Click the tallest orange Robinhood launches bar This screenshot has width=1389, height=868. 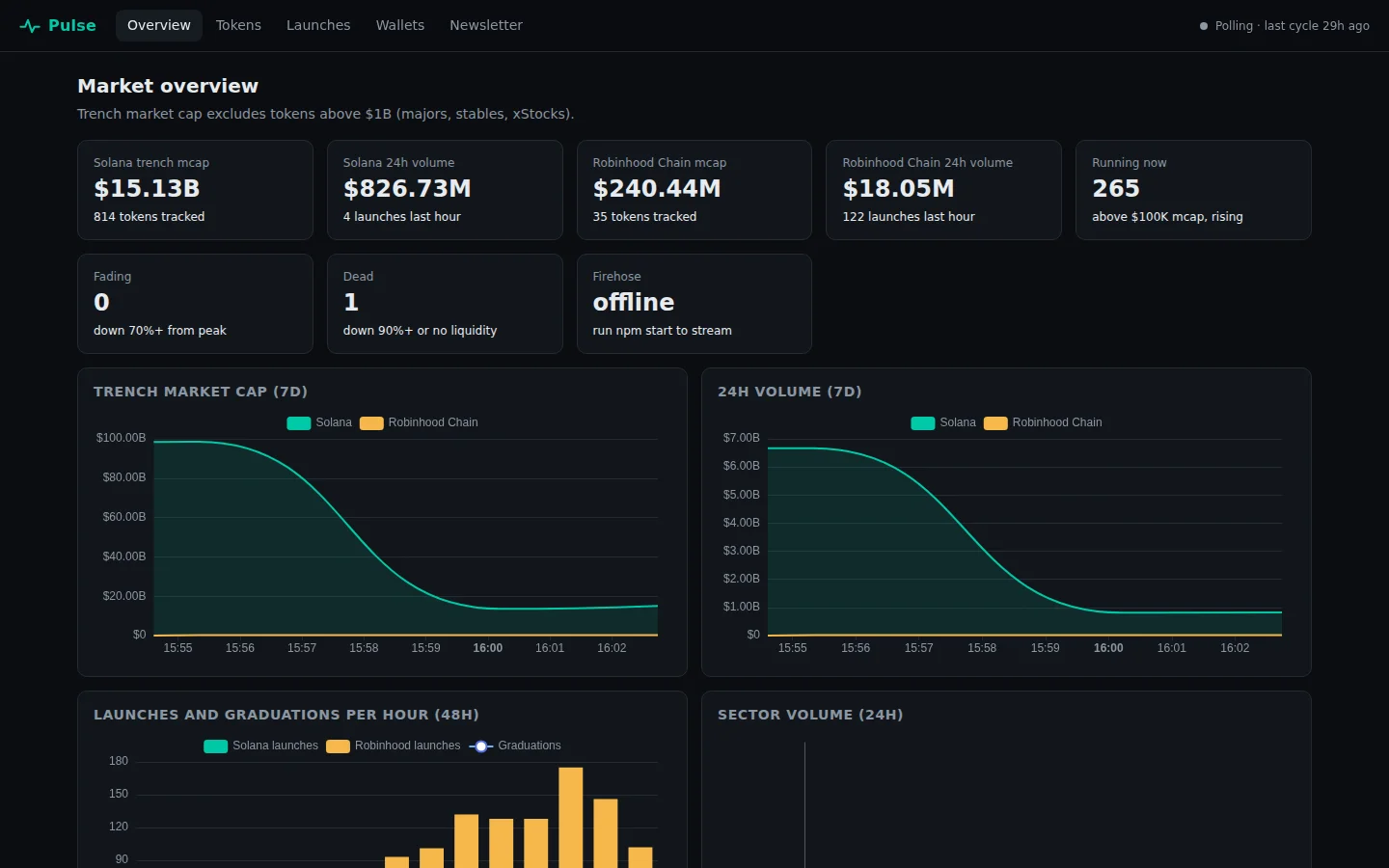tap(571, 818)
